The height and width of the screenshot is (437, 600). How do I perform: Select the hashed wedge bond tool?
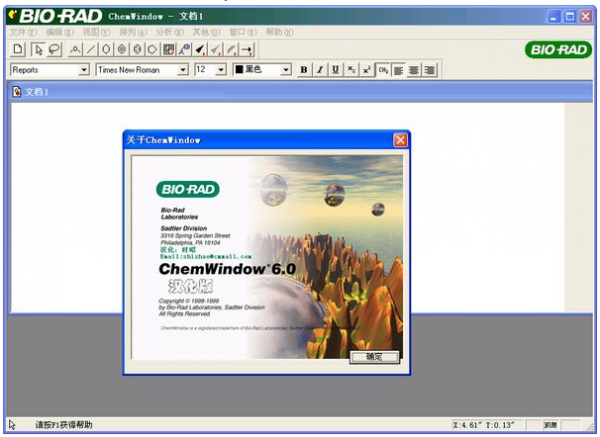[x=215, y=49]
